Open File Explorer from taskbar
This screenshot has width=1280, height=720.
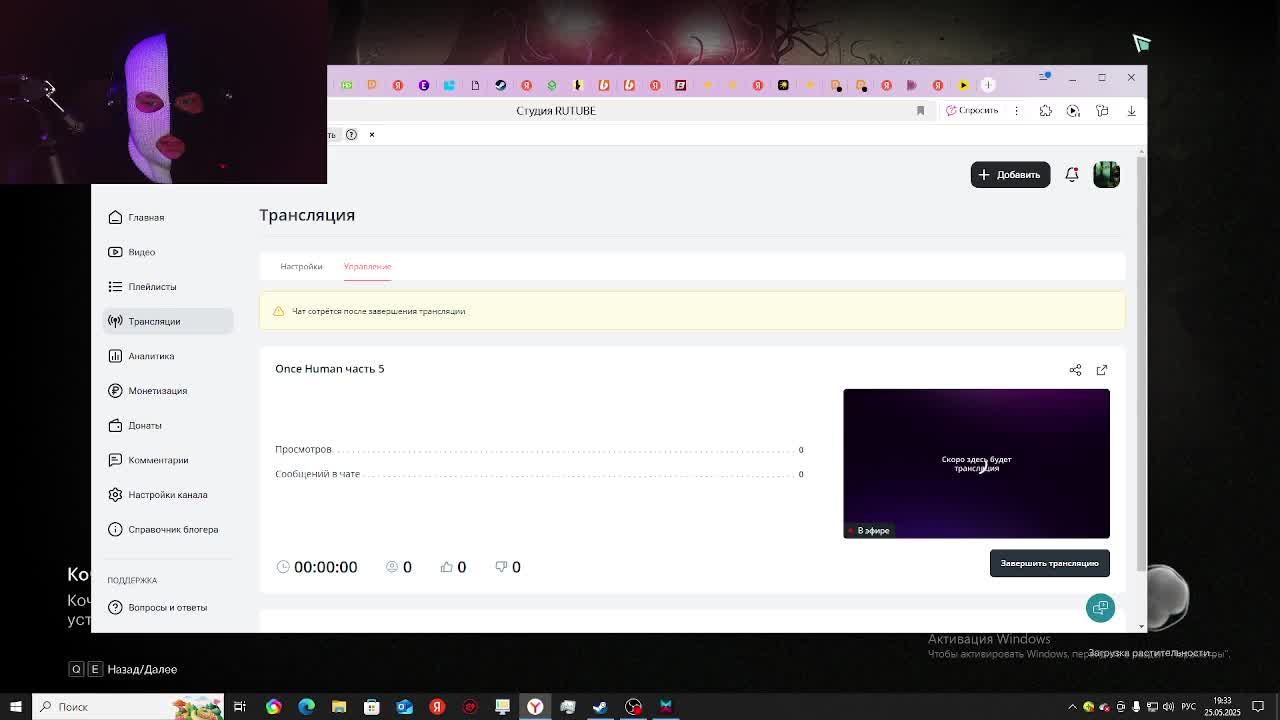[x=339, y=707]
